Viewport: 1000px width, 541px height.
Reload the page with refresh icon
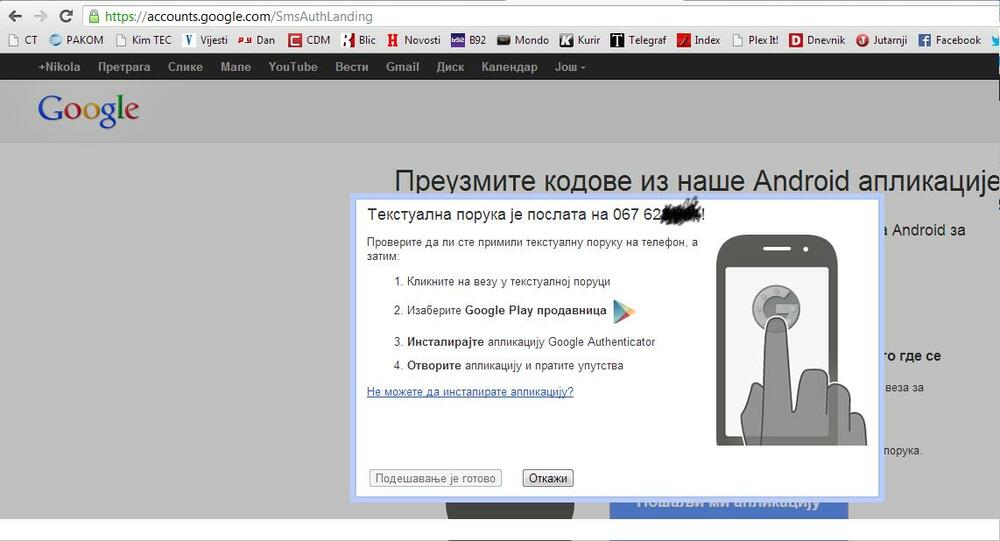click(66, 16)
